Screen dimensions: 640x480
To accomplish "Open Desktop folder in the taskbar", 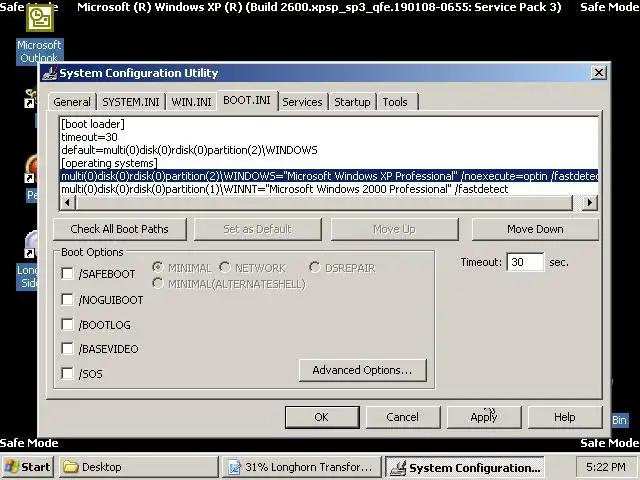I will (x=139, y=467).
